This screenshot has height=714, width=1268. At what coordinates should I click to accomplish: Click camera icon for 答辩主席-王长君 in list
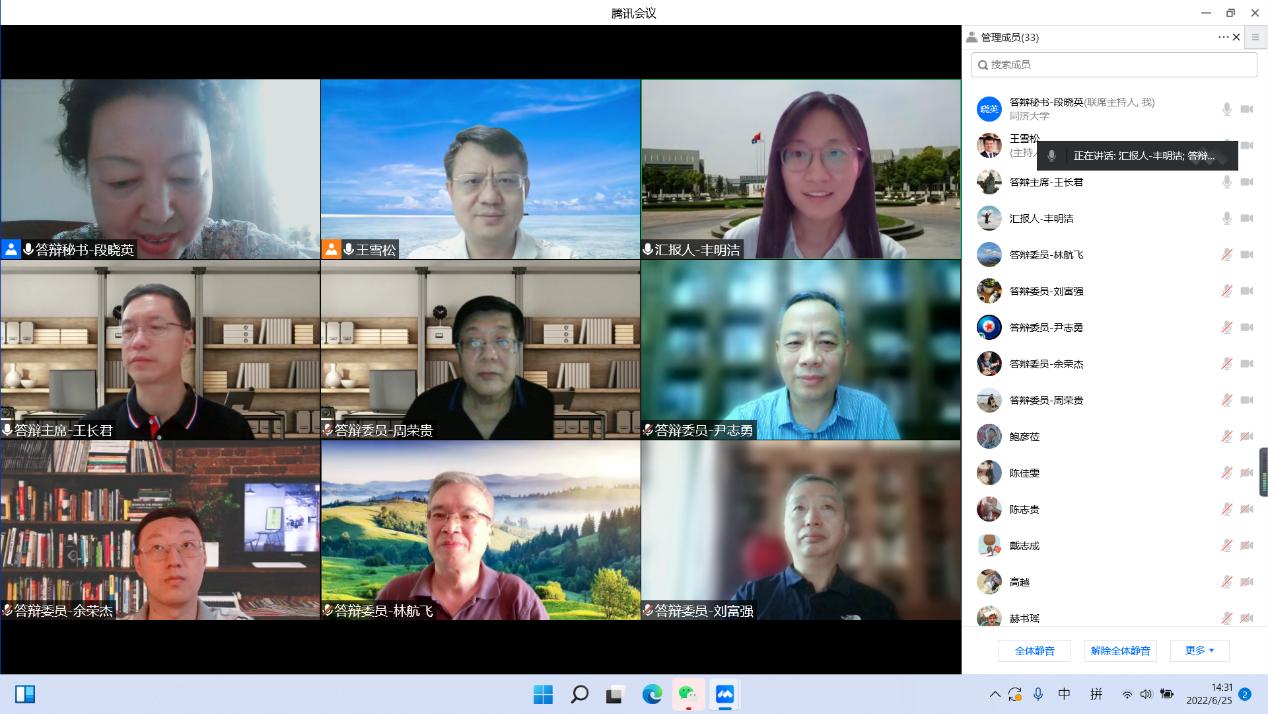point(1247,182)
